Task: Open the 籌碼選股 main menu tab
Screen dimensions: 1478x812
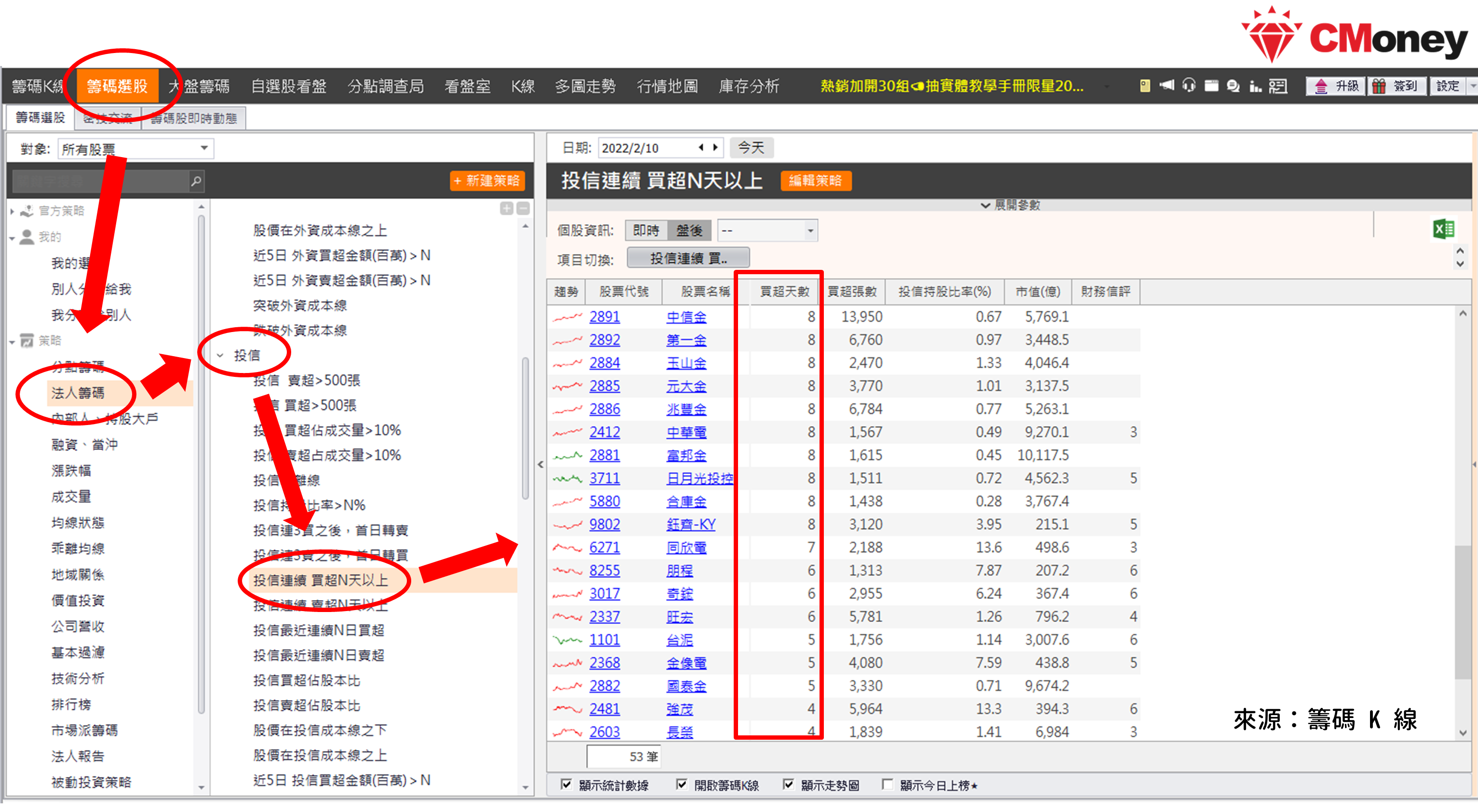Action: pyautogui.click(x=117, y=86)
